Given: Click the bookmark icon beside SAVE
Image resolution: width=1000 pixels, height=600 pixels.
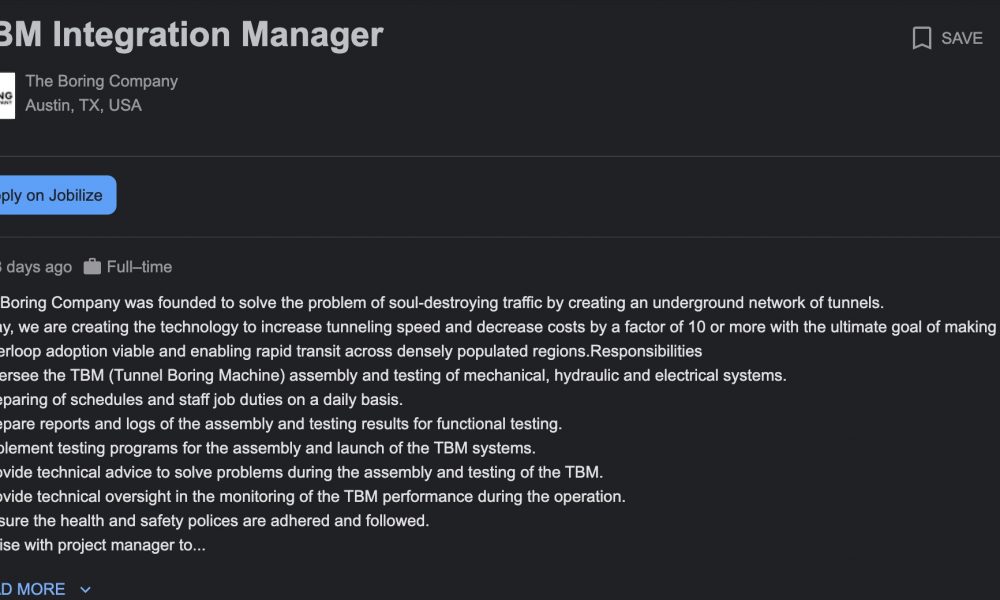Looking at the screenshot, I should click(922, 38).
